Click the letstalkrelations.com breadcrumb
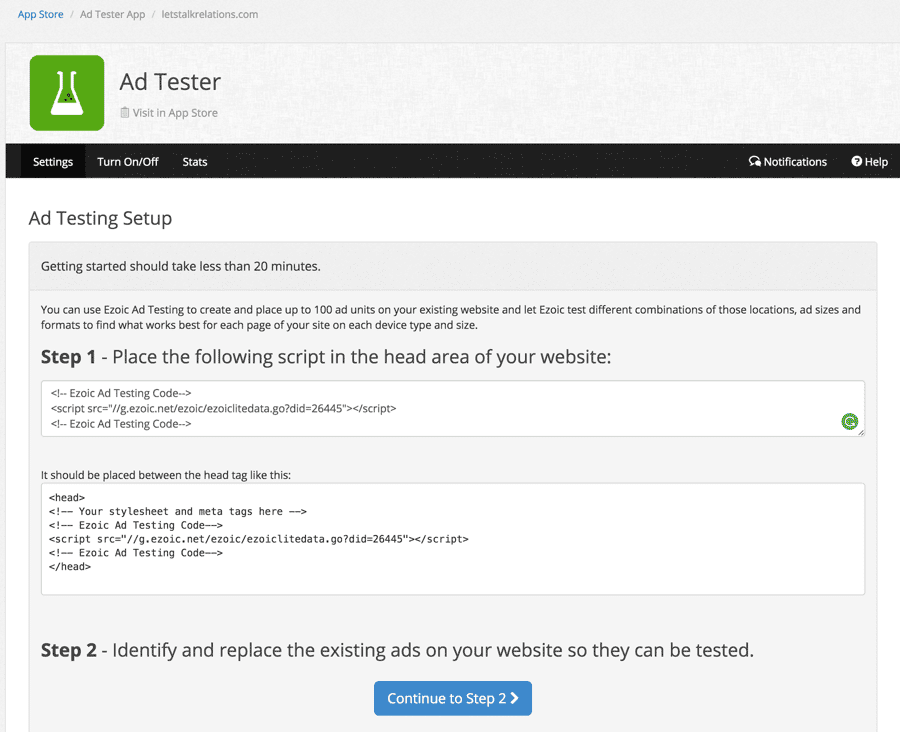This screenshot has height=732, width=900. coord(209,15)
